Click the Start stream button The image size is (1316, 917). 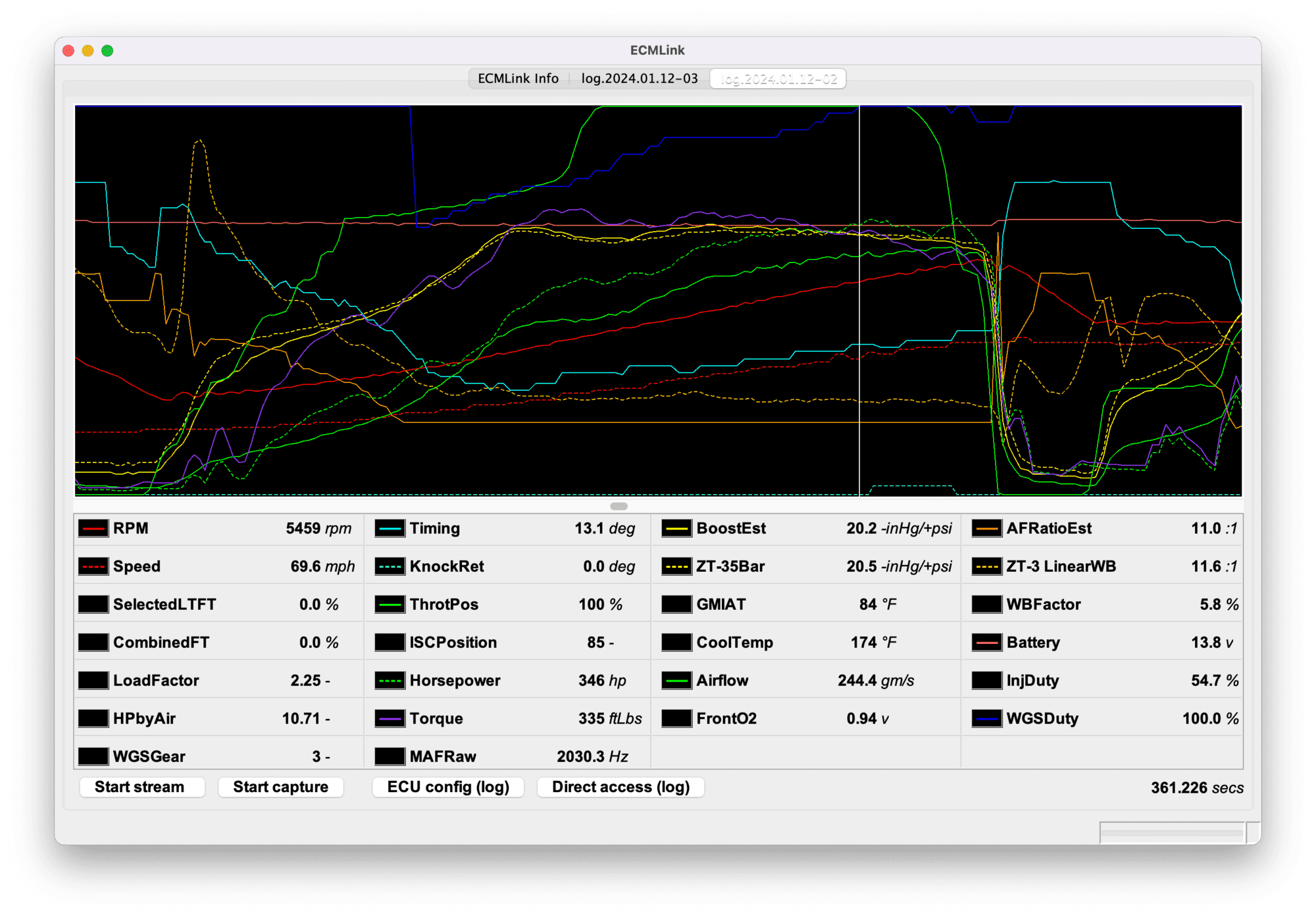141,787
